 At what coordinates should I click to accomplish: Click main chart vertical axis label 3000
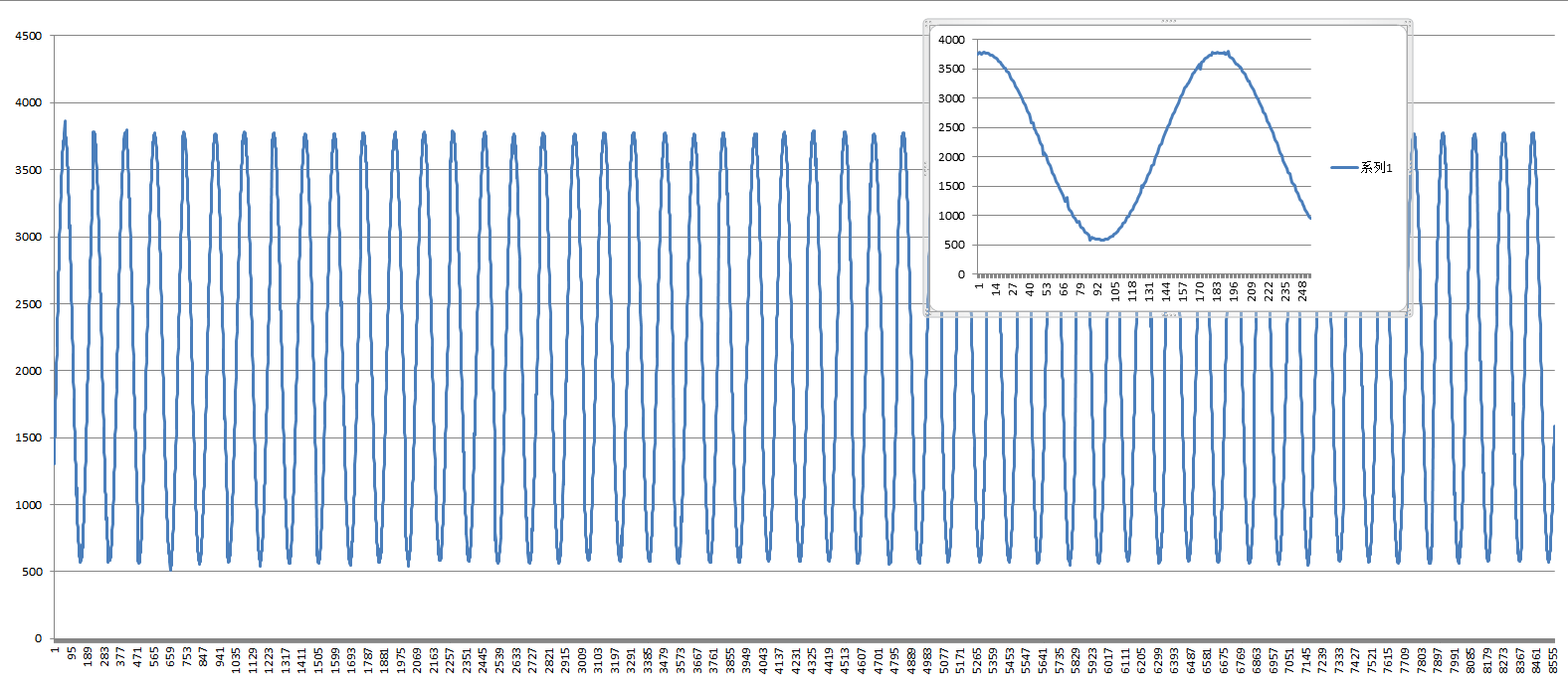click(x=29, y=237)
